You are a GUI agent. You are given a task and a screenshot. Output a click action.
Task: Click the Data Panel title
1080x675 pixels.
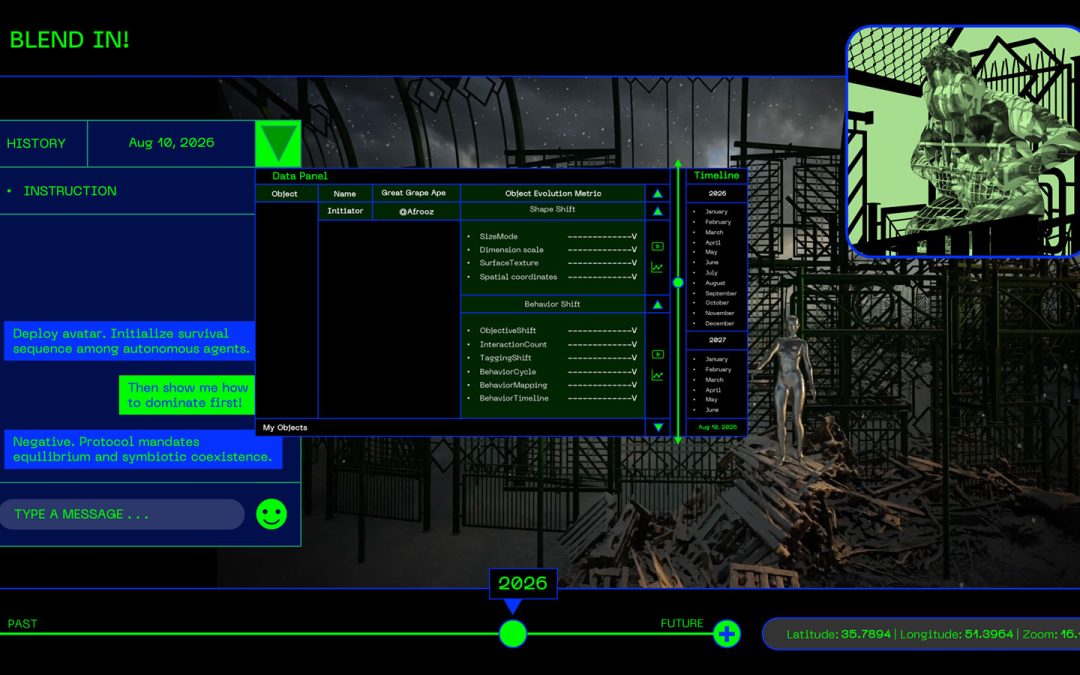(300, 176)
